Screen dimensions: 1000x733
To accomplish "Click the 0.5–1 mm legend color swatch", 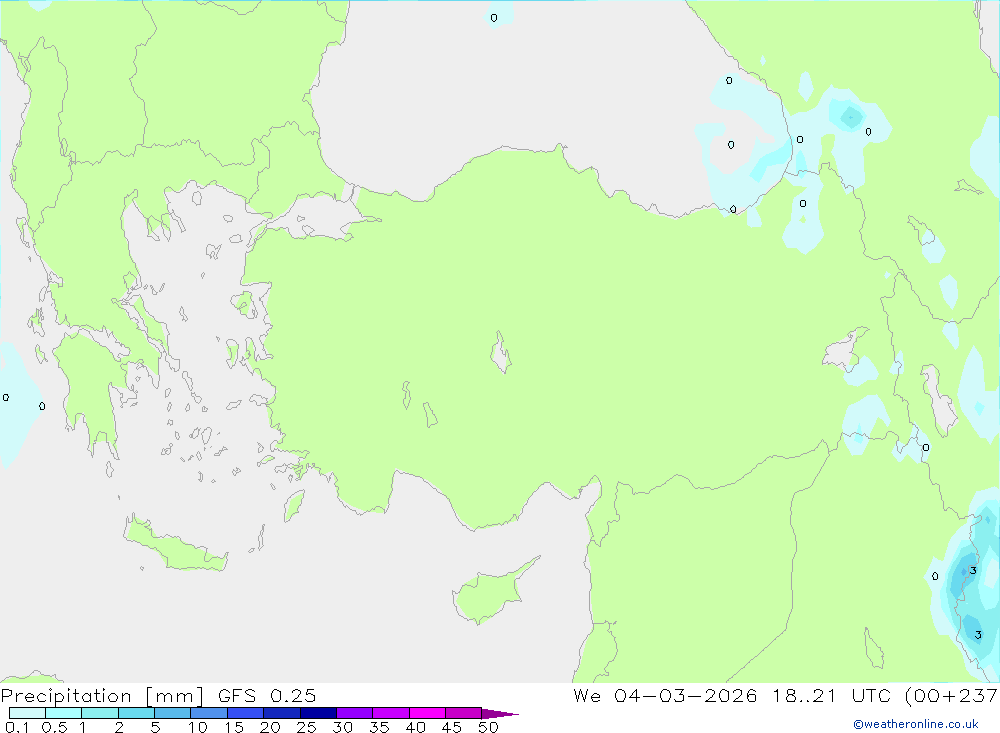I will point(64,713).
